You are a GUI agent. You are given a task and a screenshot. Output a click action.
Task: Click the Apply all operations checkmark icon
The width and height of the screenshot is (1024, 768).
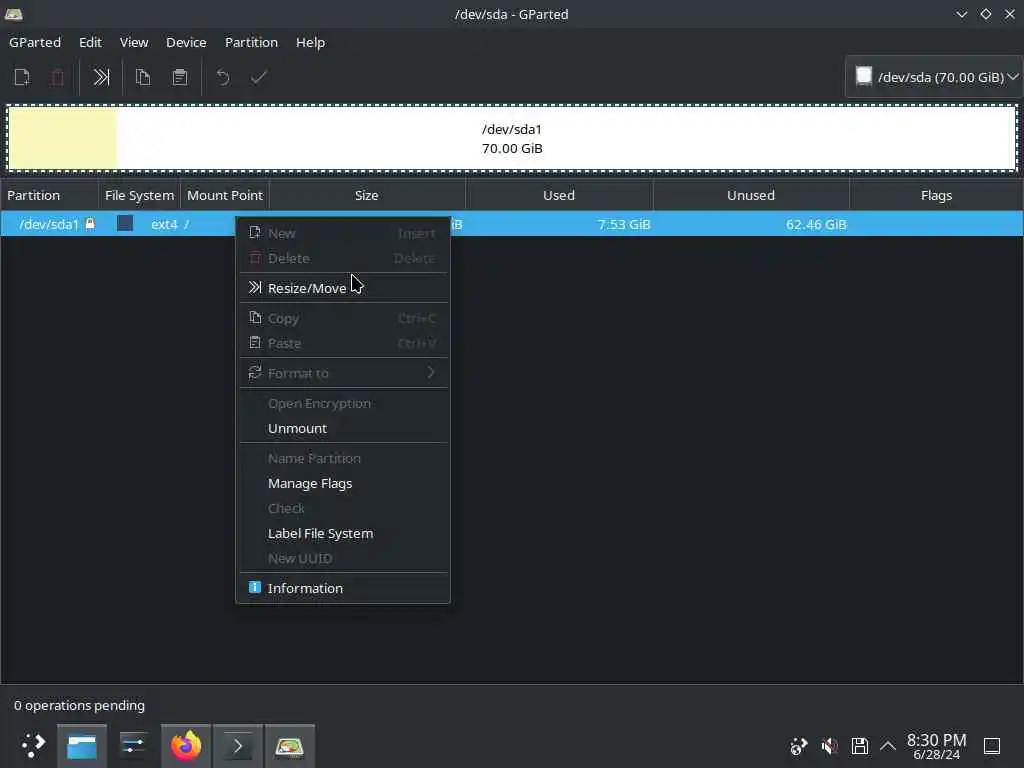[x=259, y=78]
